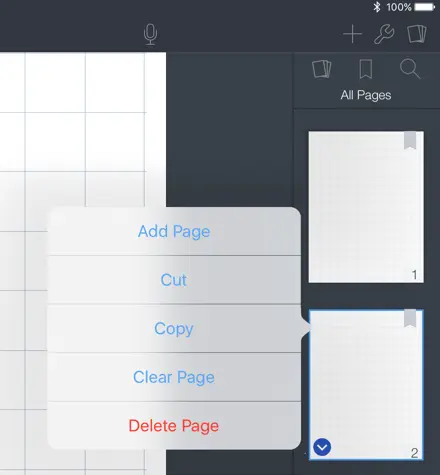Collapse the blue chevron menu on page 2
The height and width of the screenshot is (475, 440).
[x=322, y=447]
